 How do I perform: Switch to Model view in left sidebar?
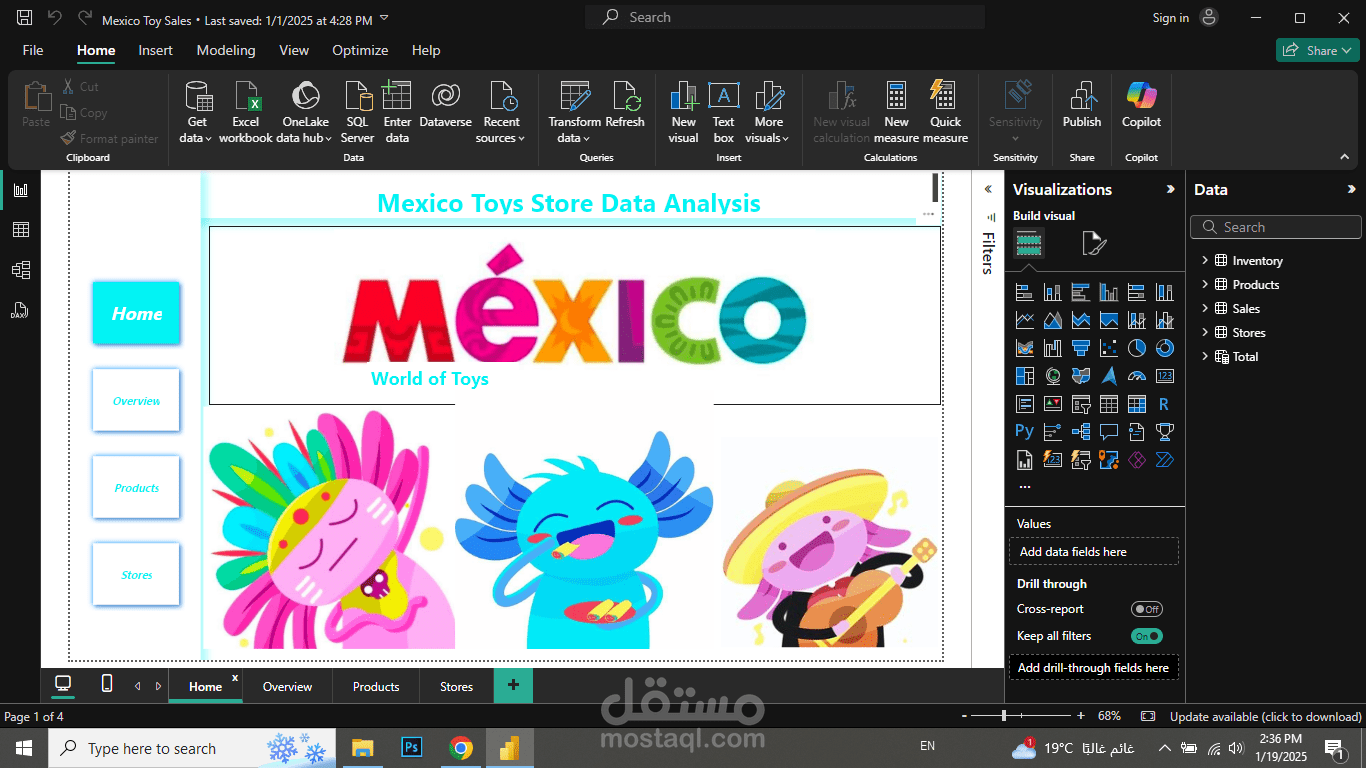(20, 270)
